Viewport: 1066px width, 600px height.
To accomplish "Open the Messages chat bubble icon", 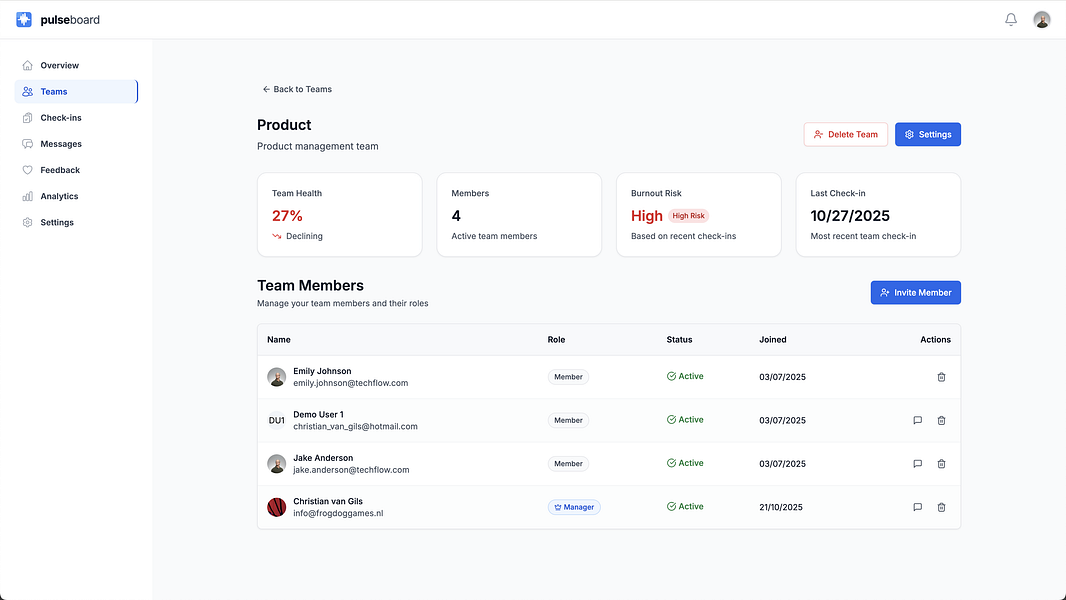I will (x=28, y=143).
